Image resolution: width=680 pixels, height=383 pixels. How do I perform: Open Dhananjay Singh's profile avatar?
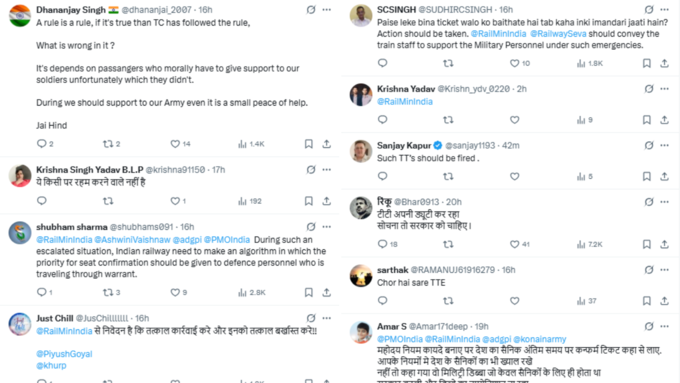[x=20, y=16]
